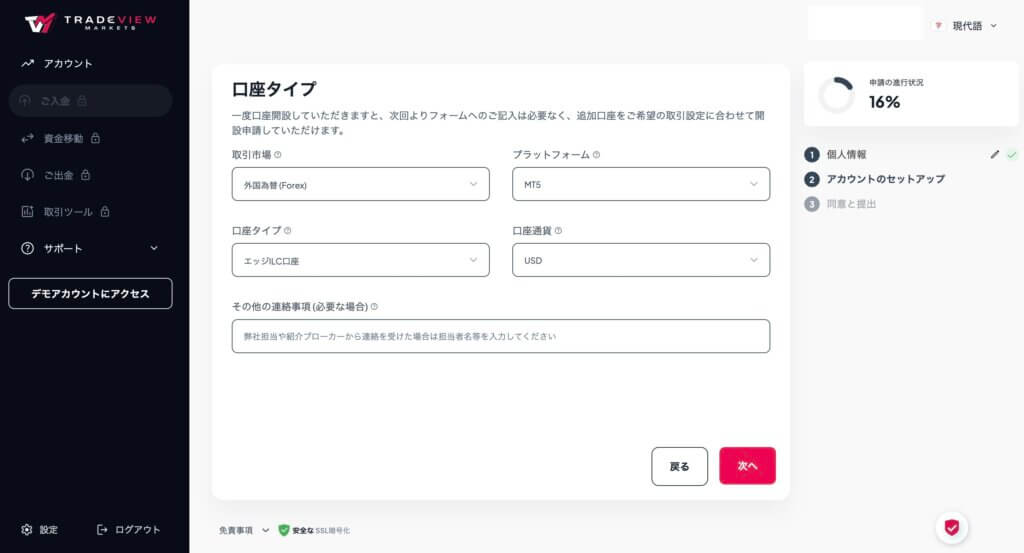This screenshot has height=553, width=1024.
Task: Click the 口座タイプ page heading
Action: click(x=274, y=89)
